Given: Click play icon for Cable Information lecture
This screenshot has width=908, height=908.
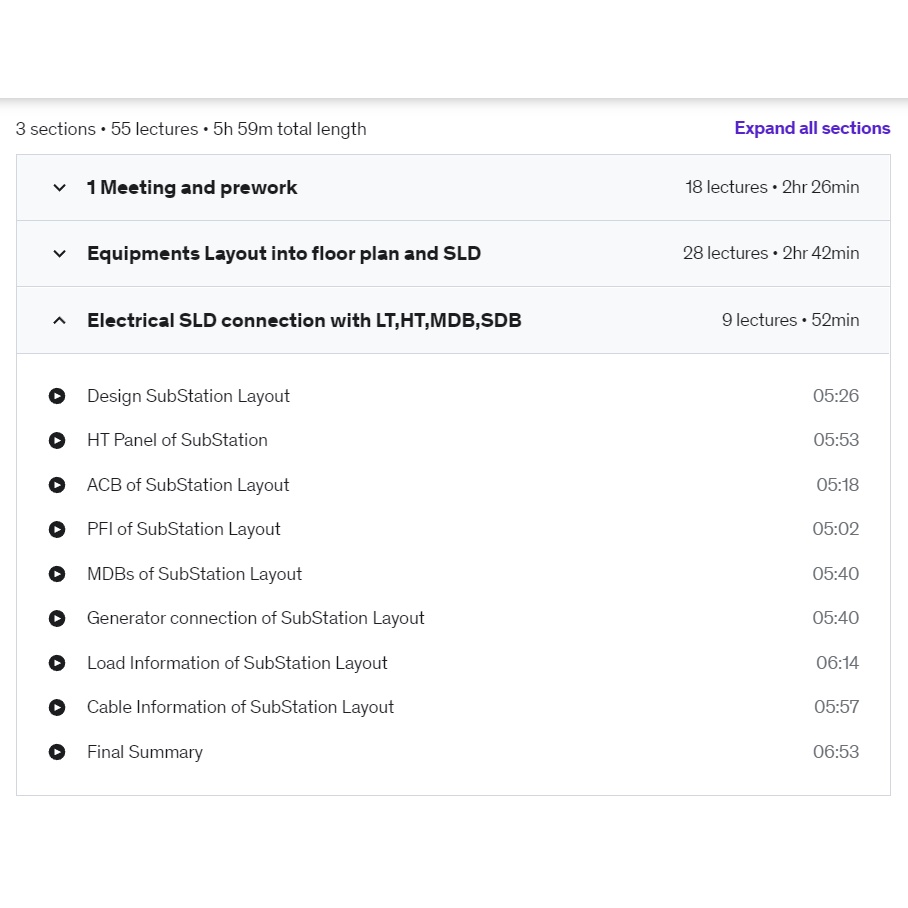Looking at the screenshot, I should coord(57,707).
